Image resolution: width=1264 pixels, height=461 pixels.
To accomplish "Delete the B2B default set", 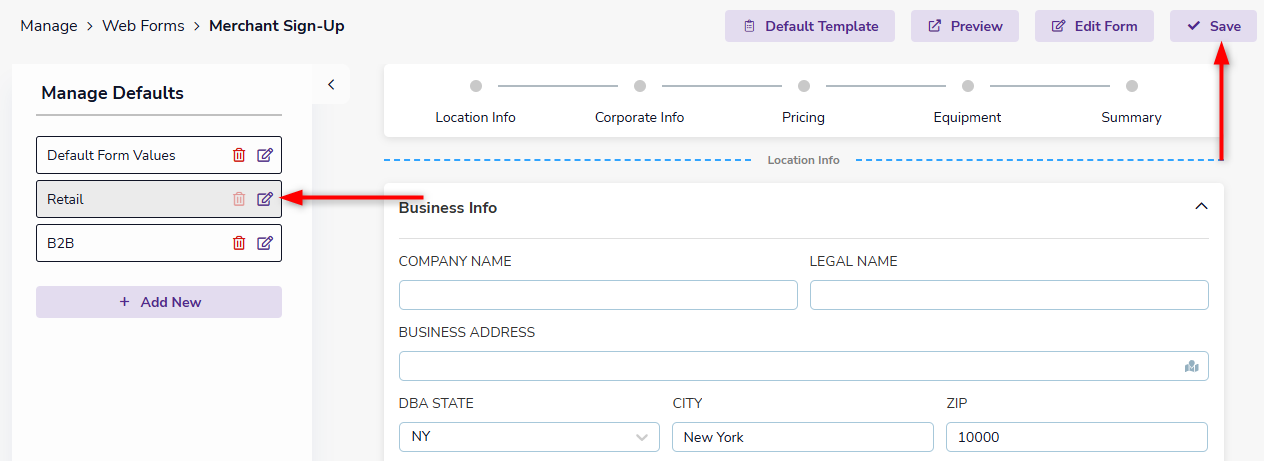I will [x=239, y=243].
